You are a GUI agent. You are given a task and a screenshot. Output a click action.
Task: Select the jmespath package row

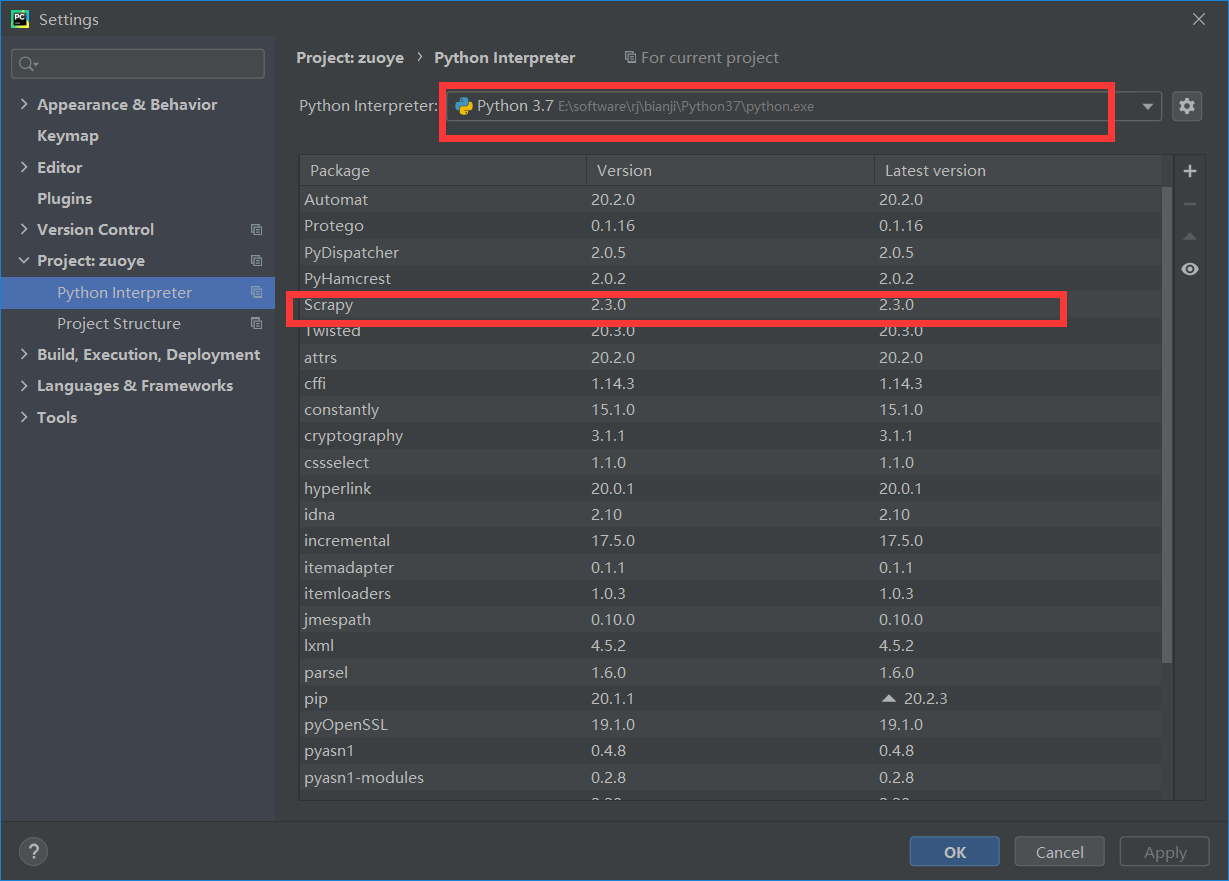coord(731,619)
